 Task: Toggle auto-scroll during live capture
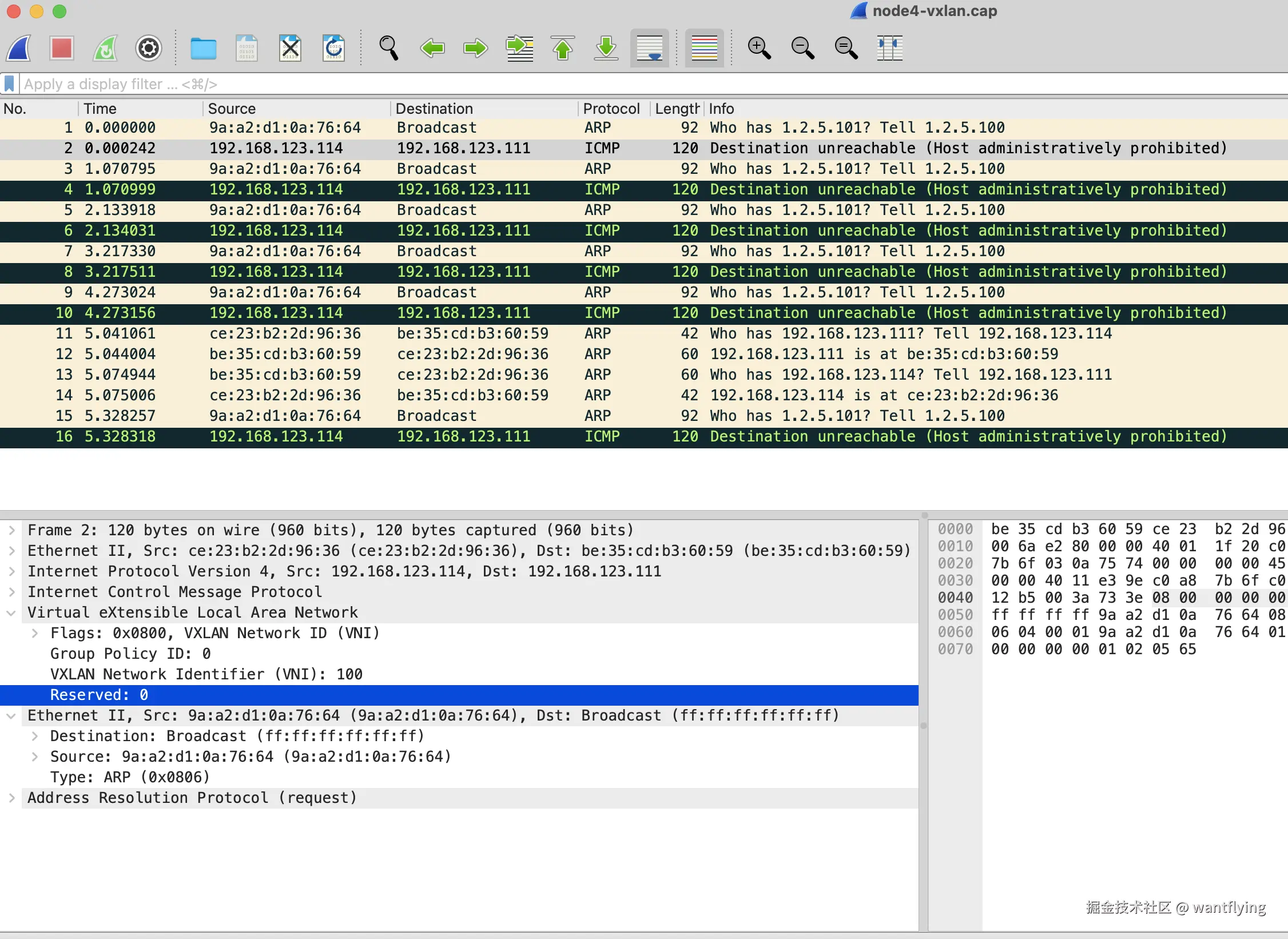tap(649, 48)
